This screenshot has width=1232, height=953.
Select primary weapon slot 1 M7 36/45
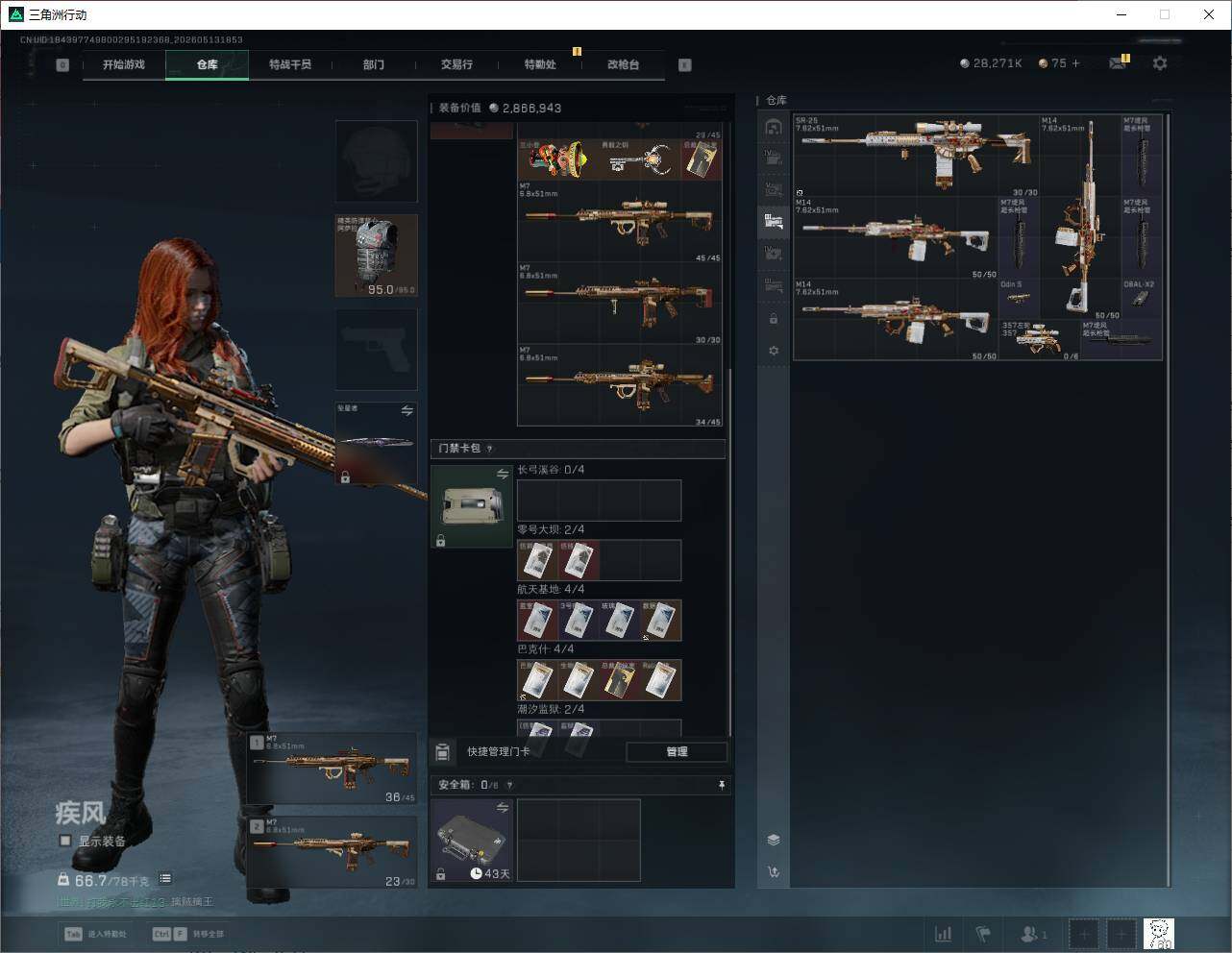(333, 769)
